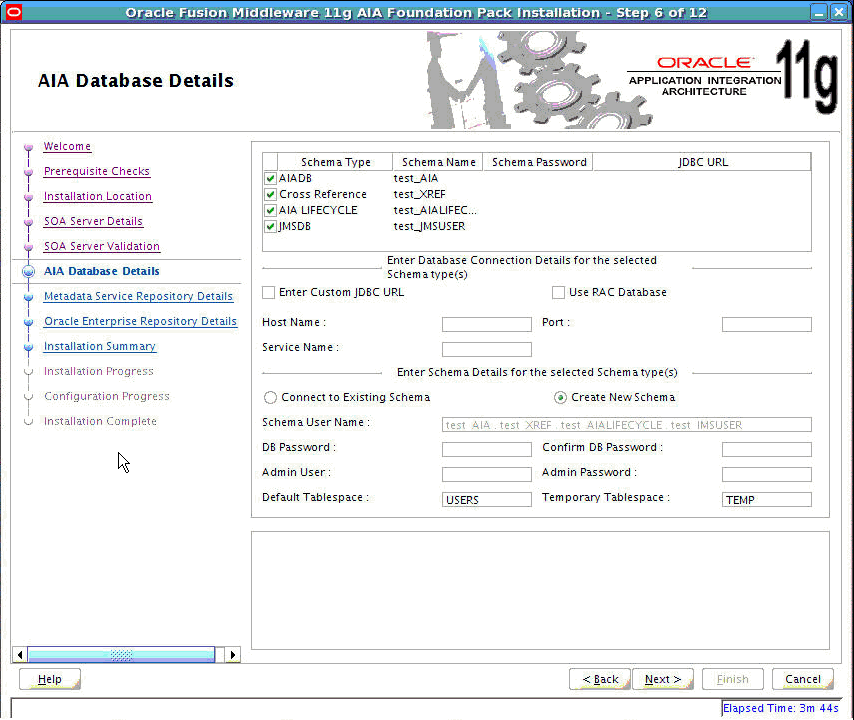Image resolution: width=854 pixels, height=720 pixels.
Task: Uncheck the AIADB schema checkbox
Action: 270,179
